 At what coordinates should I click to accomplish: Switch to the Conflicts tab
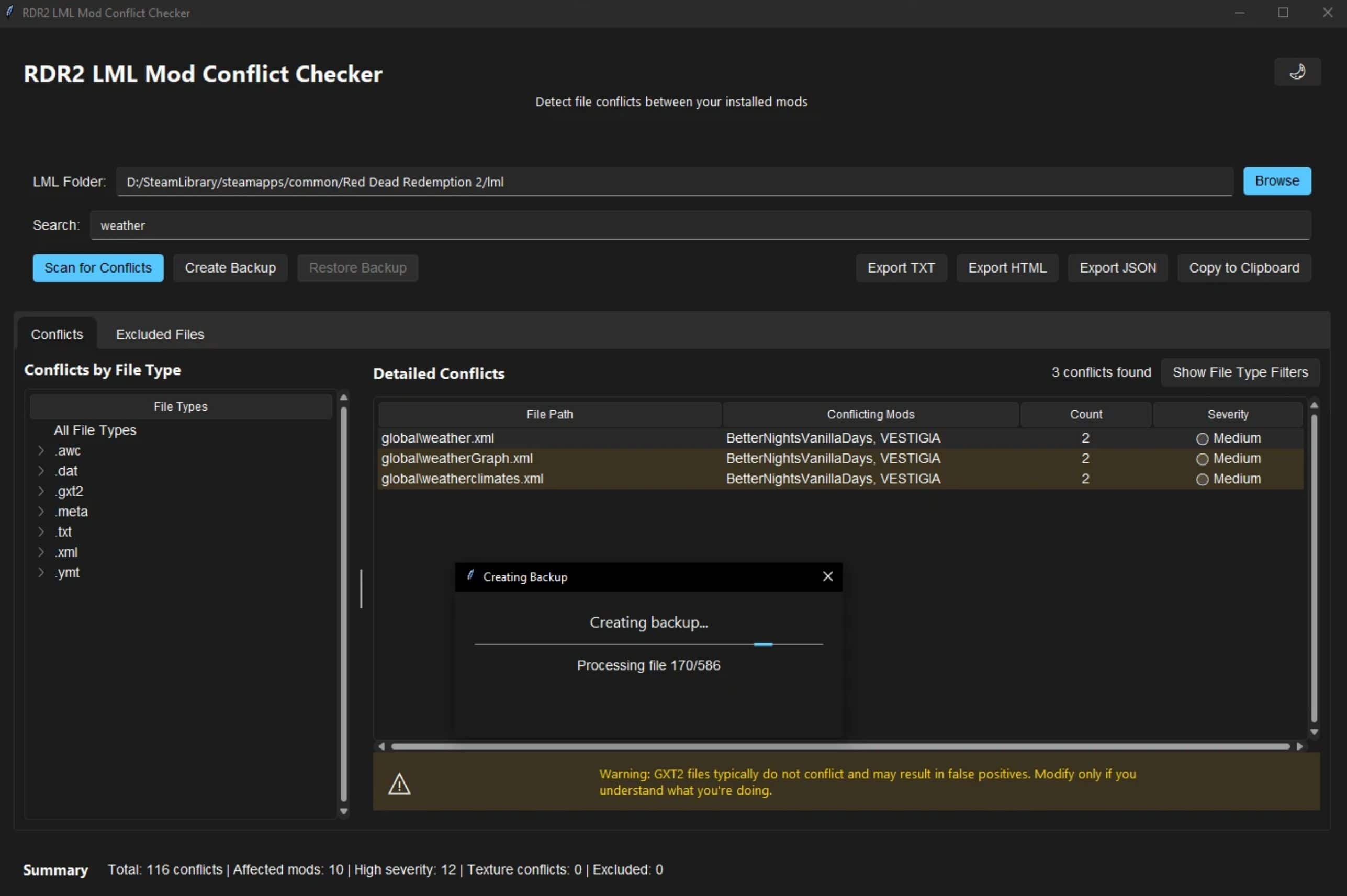click(x=57, y=334)
